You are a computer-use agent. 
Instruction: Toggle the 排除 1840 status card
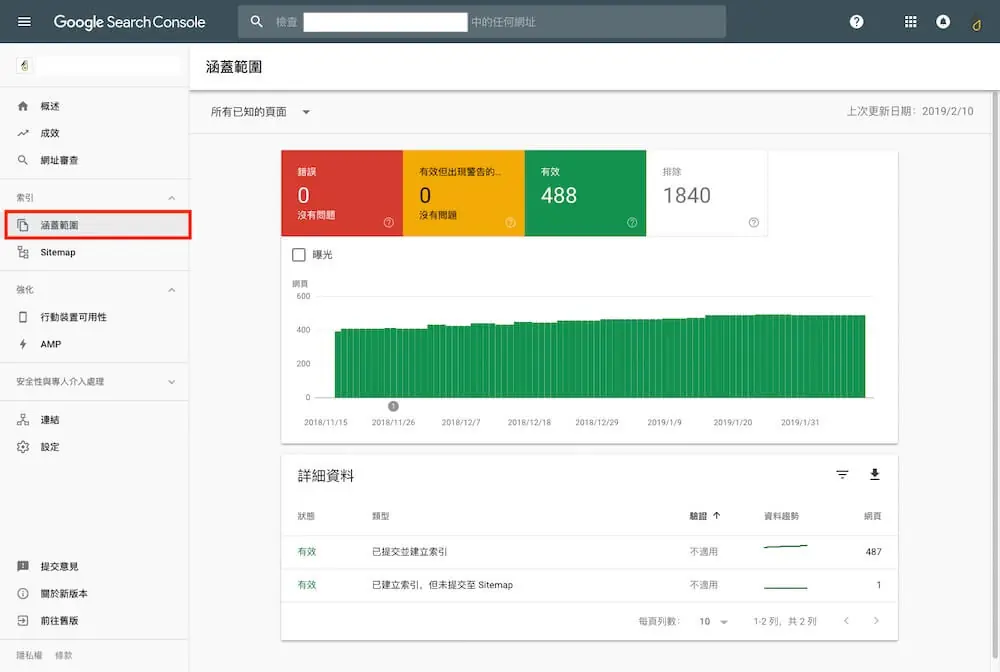707,193
